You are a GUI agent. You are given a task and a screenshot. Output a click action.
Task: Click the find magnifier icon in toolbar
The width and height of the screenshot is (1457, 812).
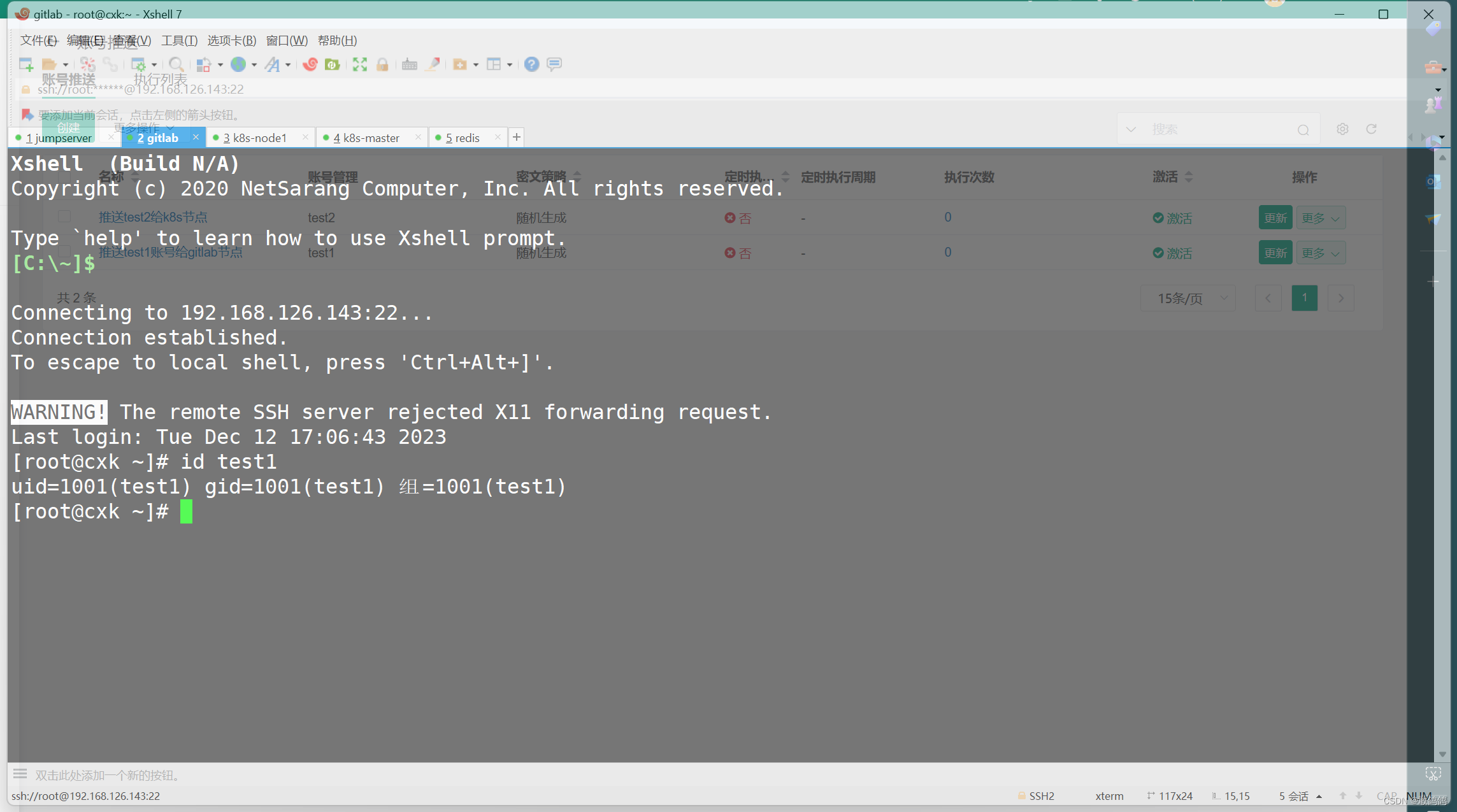(x=176, y=64)
